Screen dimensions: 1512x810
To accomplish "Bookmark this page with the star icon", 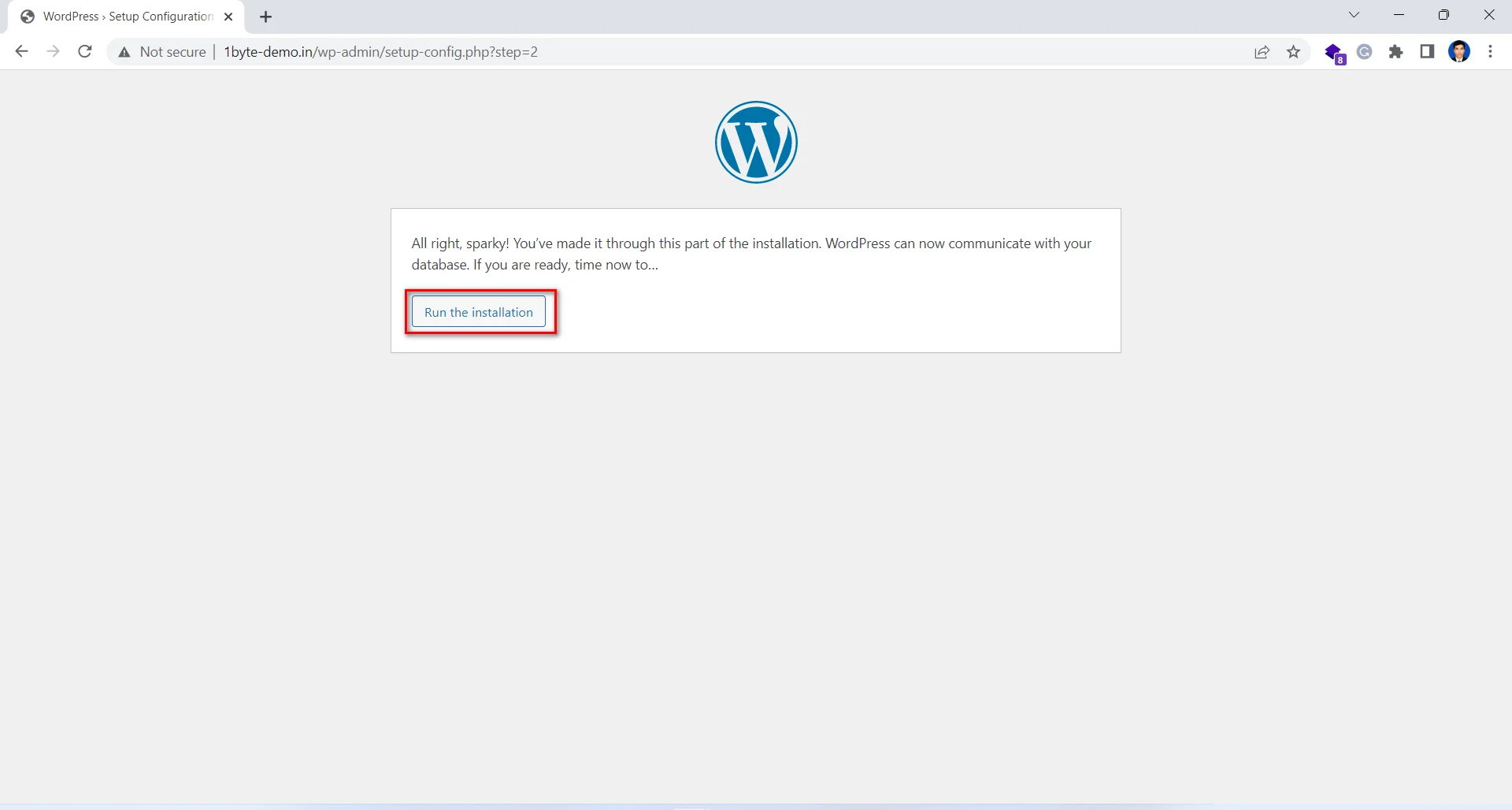I will 1294,51.
